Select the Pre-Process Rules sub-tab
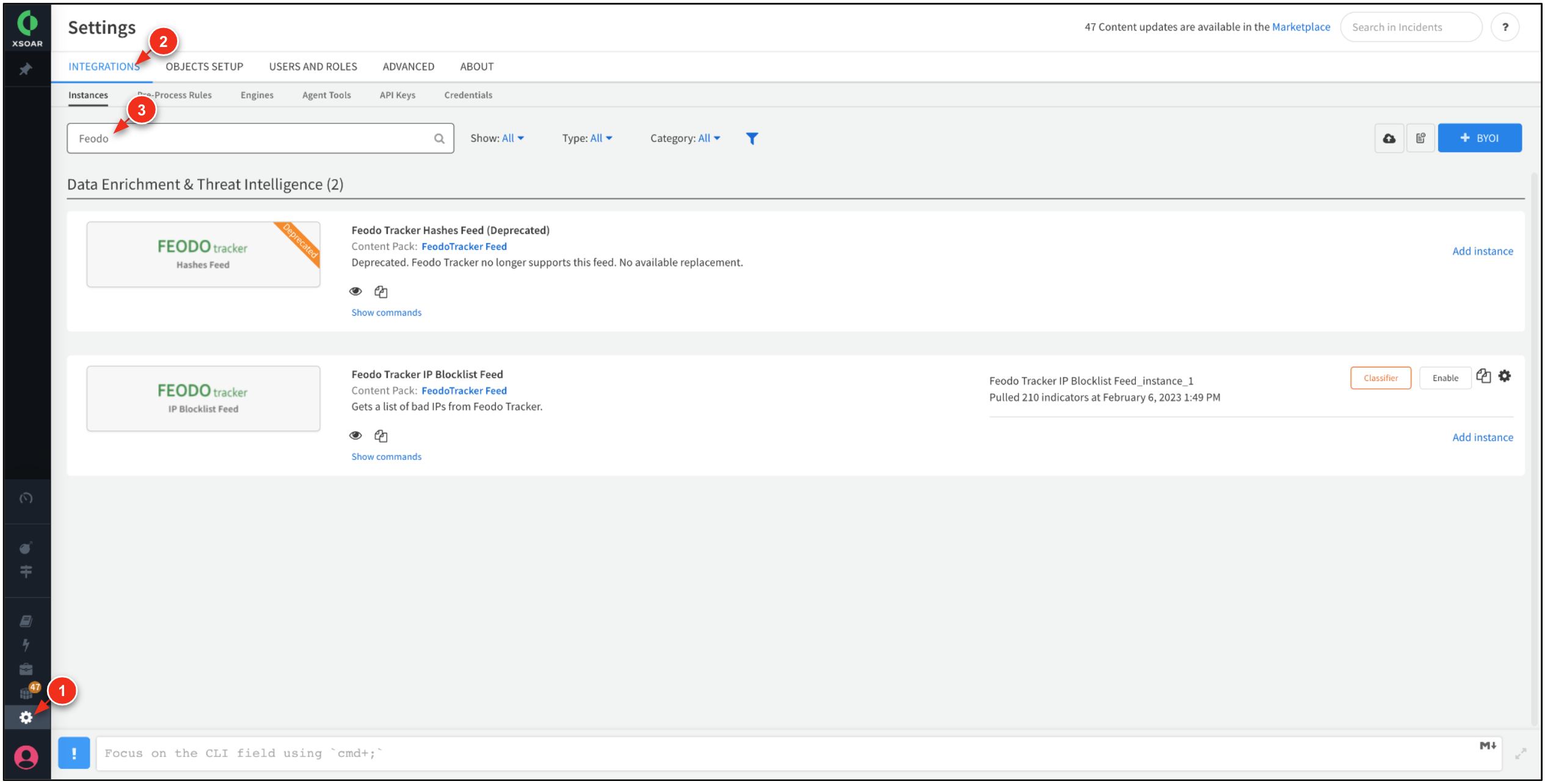Viewport: 1545px width, 784px height. (x=174, y=95)
